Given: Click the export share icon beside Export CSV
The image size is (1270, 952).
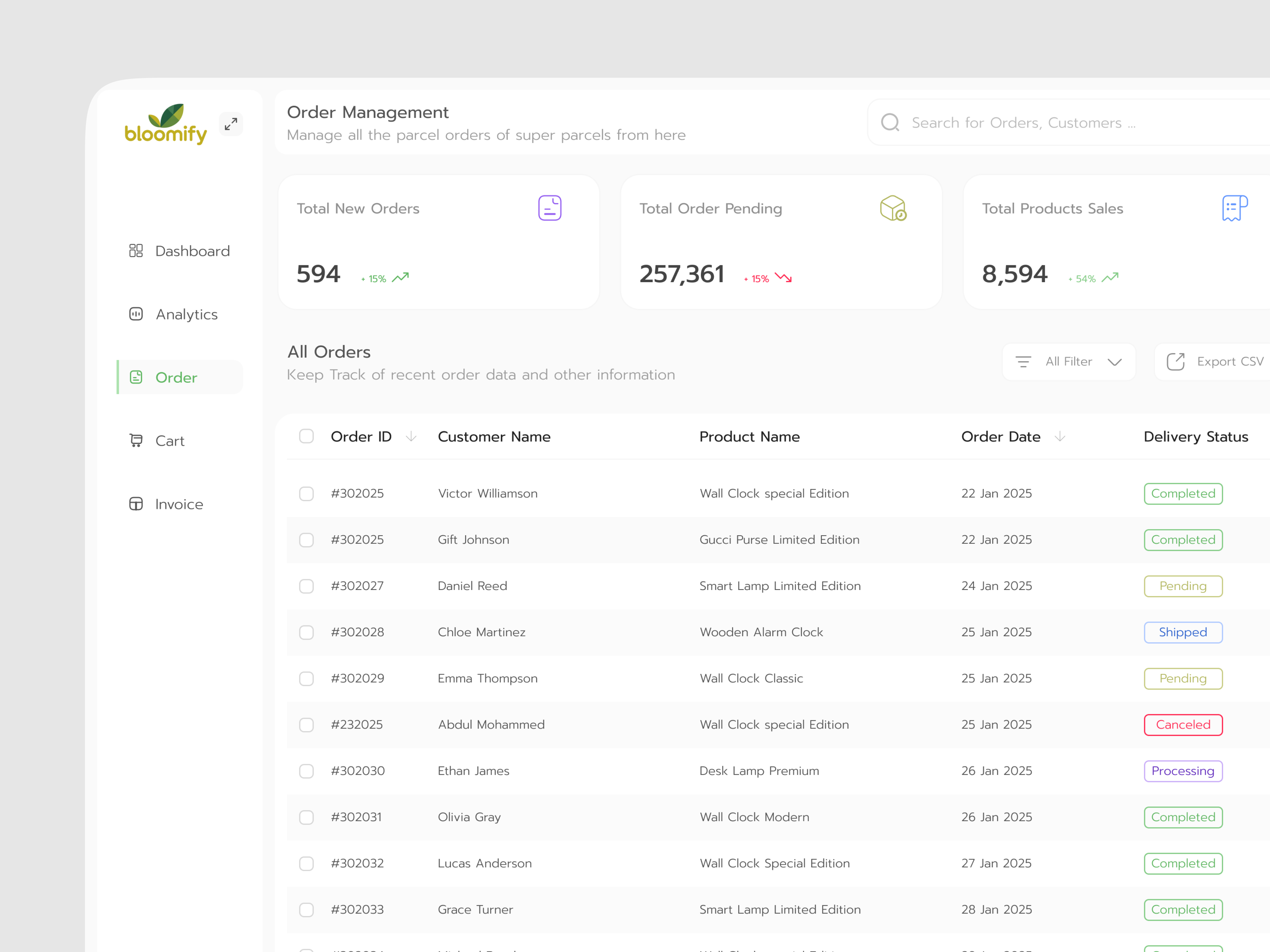Looking at the screenshot, I should (1175, 361).
